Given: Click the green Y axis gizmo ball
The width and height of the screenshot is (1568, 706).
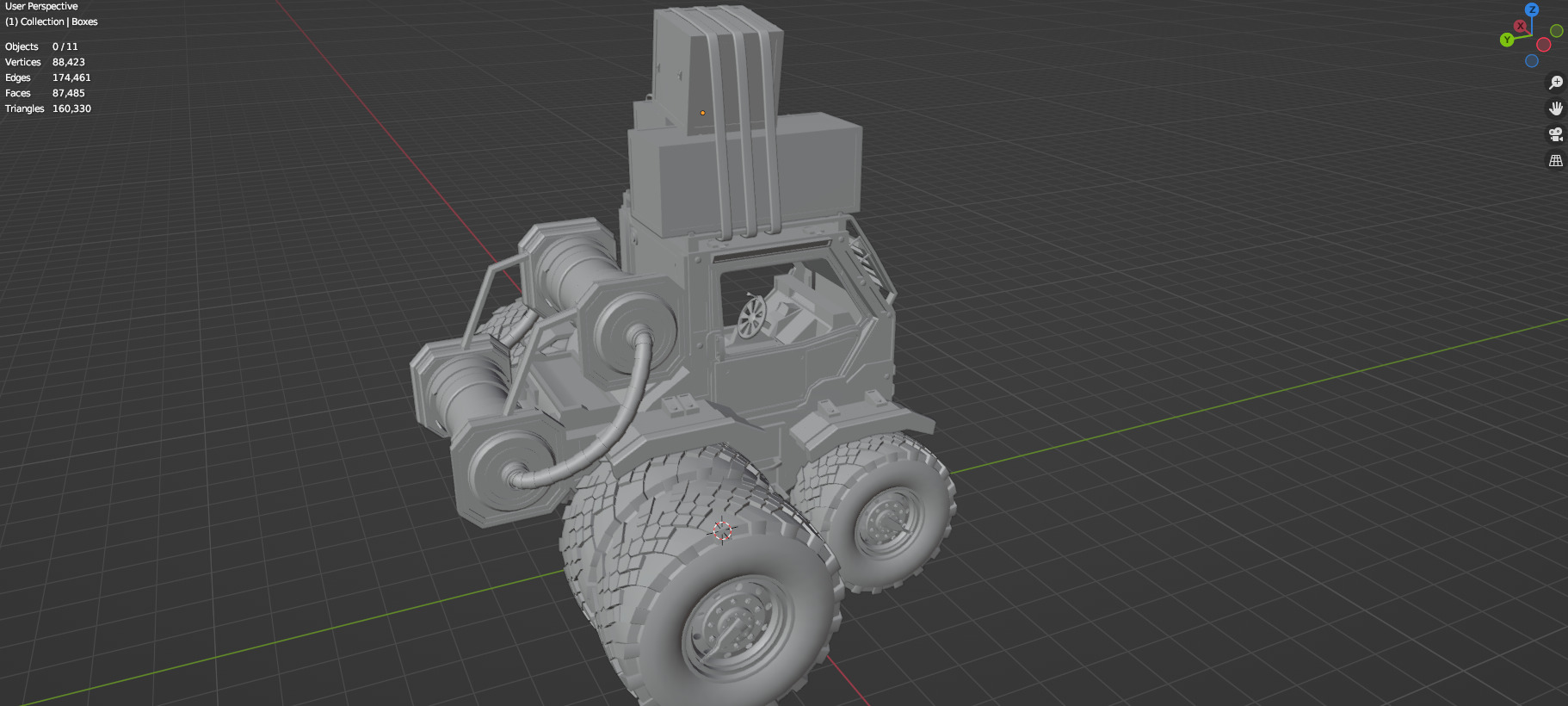Looking at the screenshot, I should tap(1507, 40).
